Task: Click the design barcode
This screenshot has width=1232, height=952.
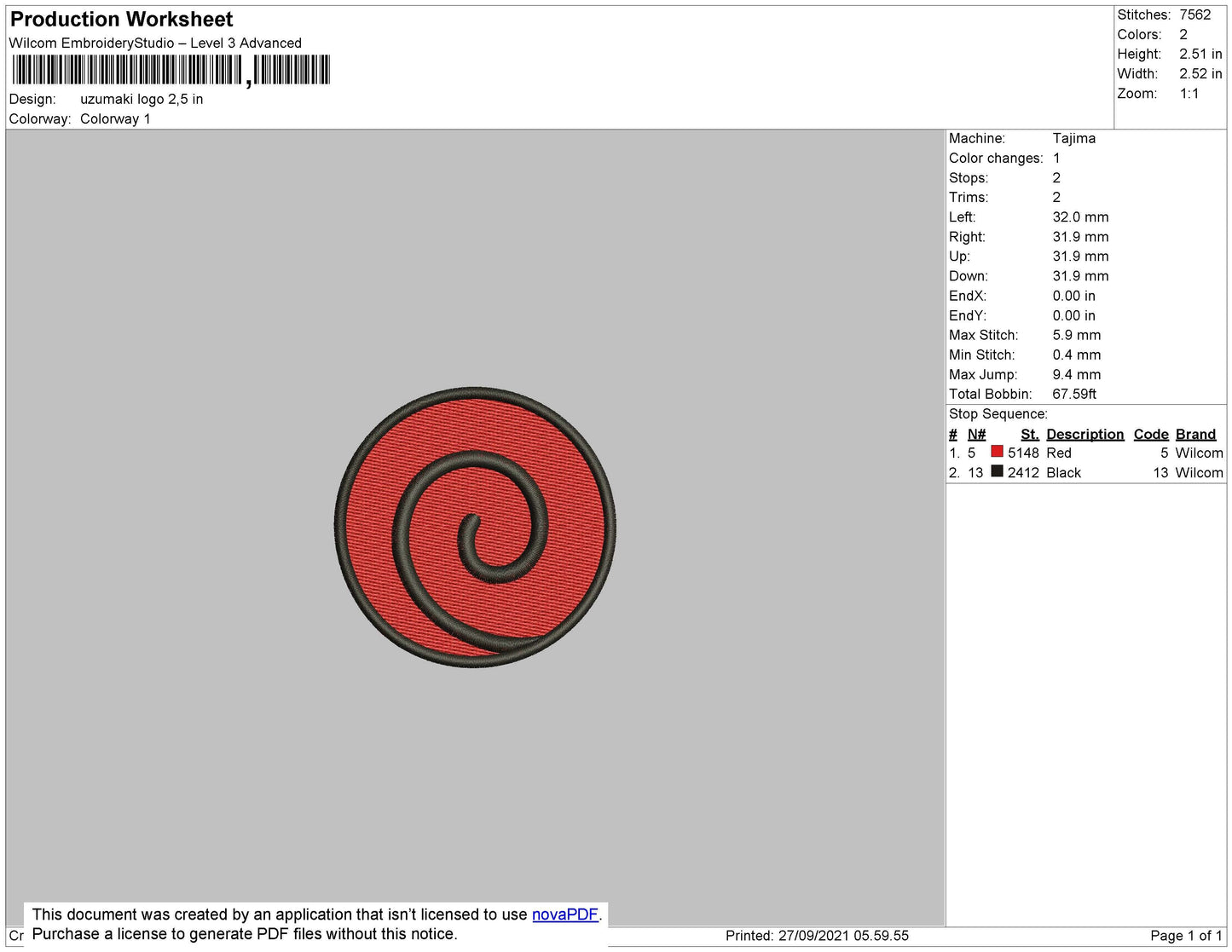Action: pos(171,70)
